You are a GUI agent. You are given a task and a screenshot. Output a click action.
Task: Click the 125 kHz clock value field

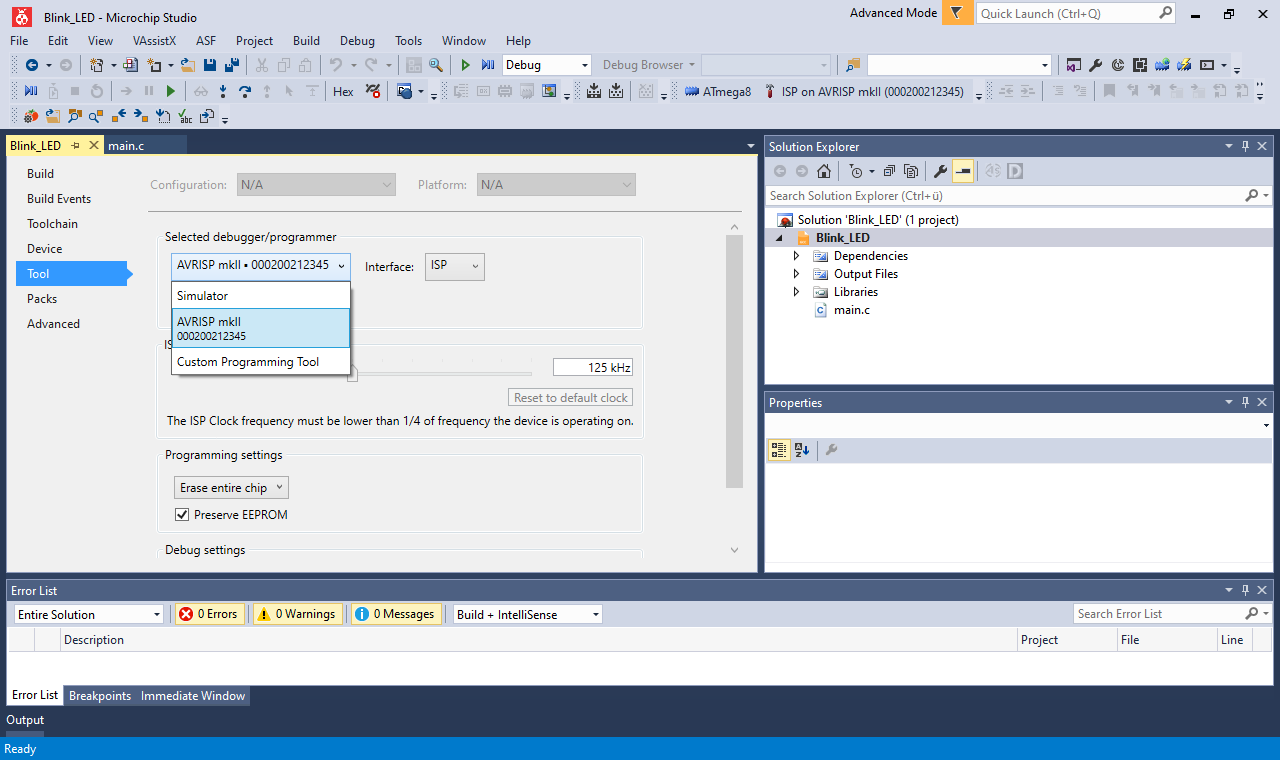(x=593, y=367)
